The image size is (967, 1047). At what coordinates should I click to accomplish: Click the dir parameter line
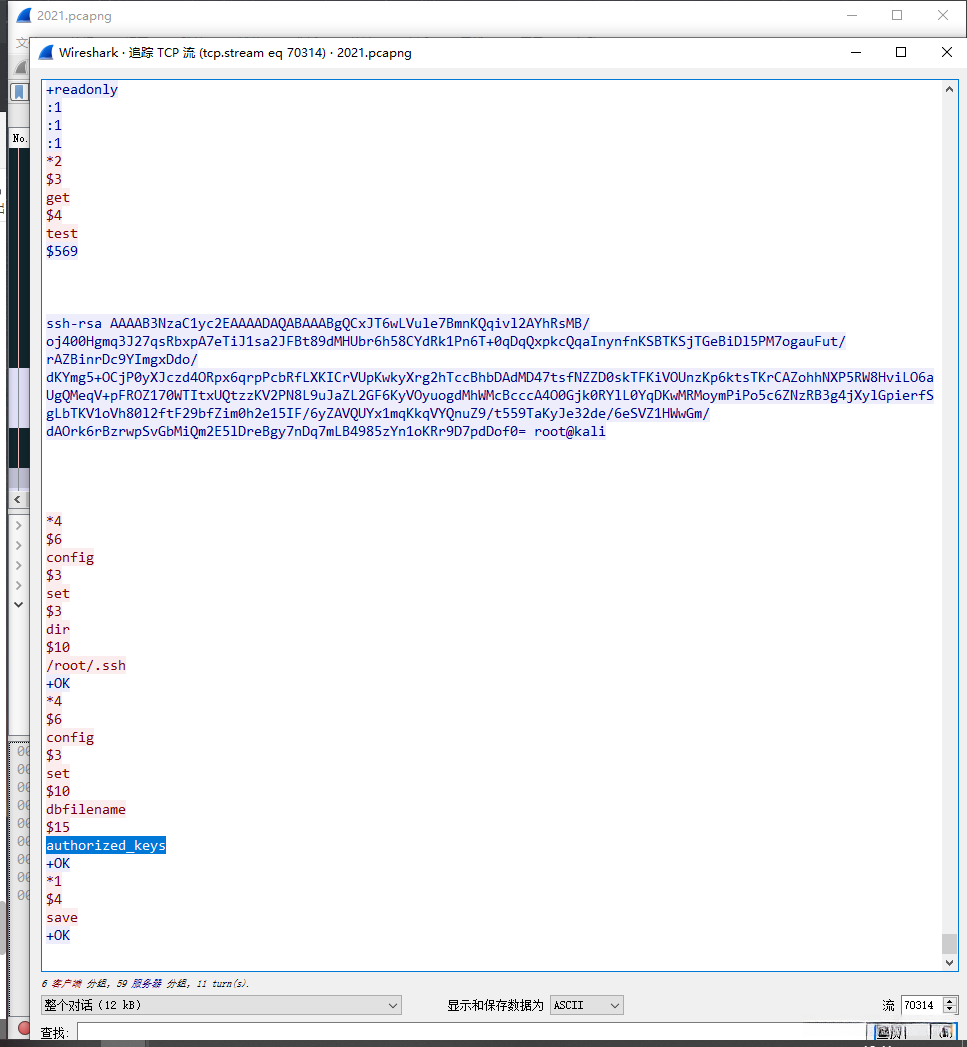pyautogui.click(x=57, y=629)
